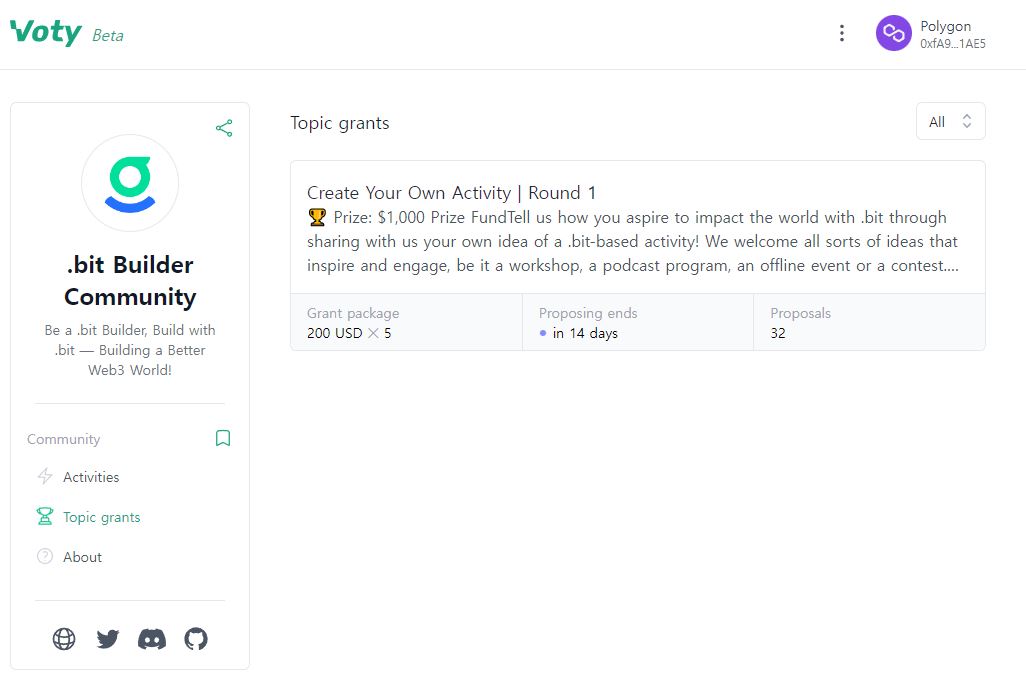Screen dimensions: 1026x686
Task: Click the trophy Prize emoji in description
Action: (x=317, y=217)
